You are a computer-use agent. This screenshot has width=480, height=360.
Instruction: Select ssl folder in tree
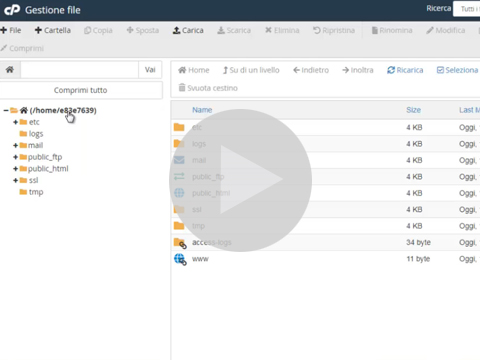33,180
